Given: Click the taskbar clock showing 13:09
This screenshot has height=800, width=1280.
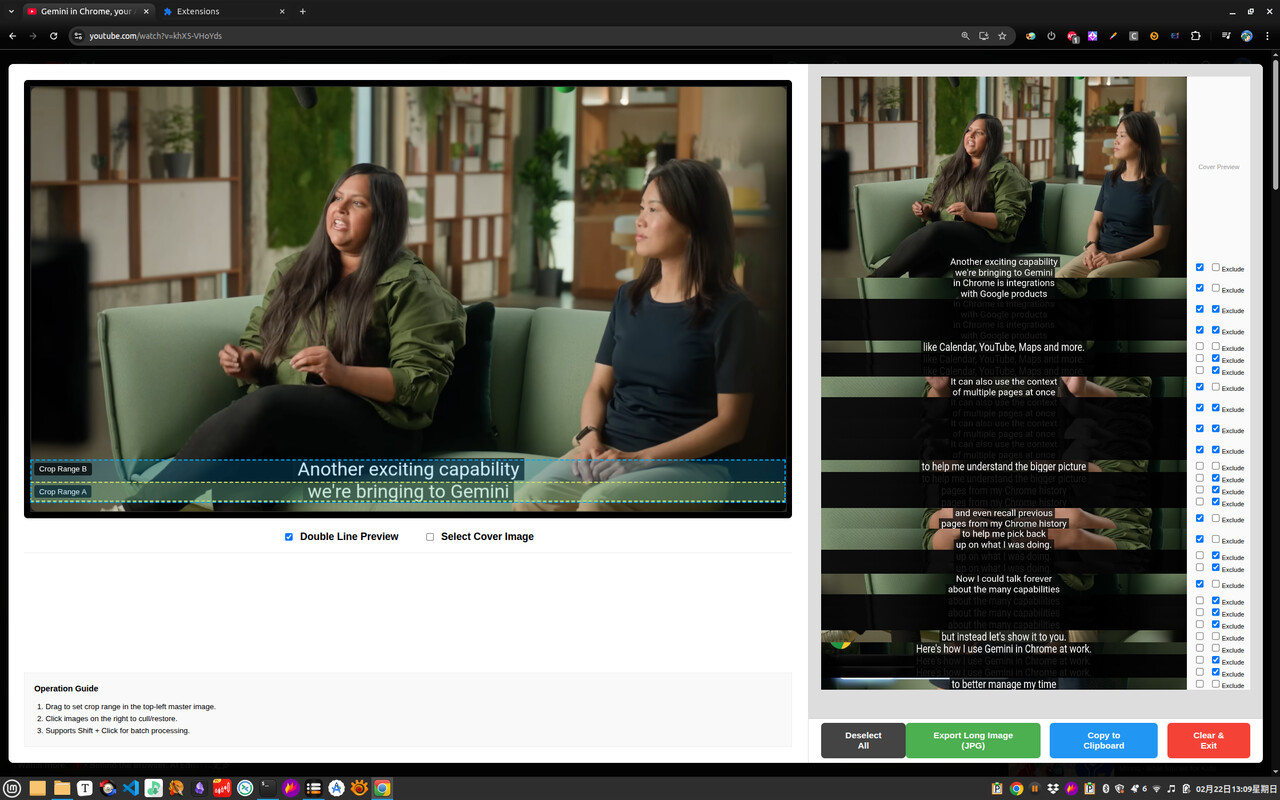Looking at the screenshot, I should (x=1236, y=788).
